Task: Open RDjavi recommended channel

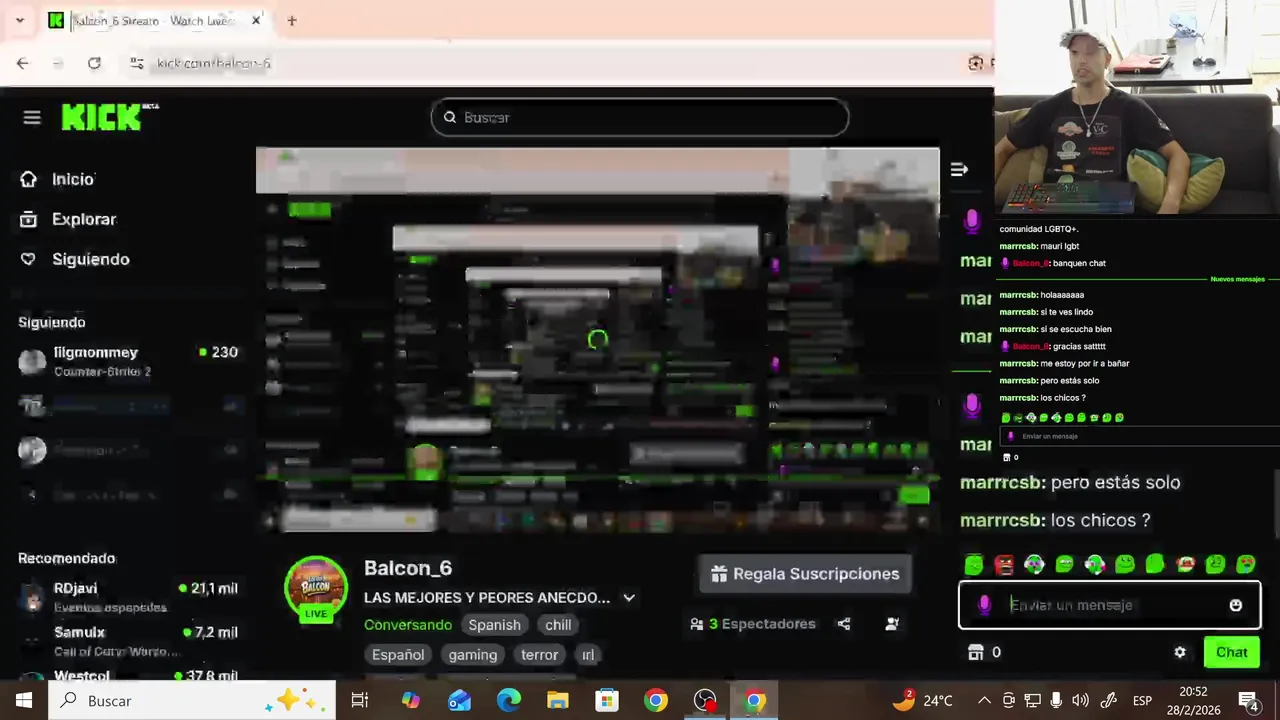Action: (x=128, y=597)
